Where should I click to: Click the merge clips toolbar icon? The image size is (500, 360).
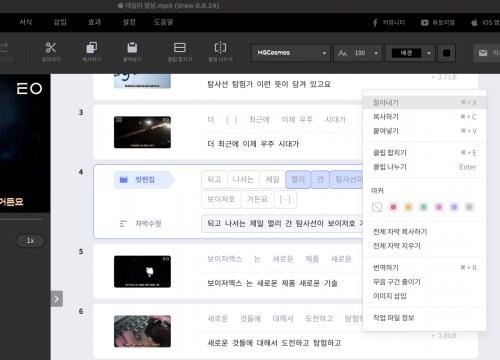pos(180,48)
